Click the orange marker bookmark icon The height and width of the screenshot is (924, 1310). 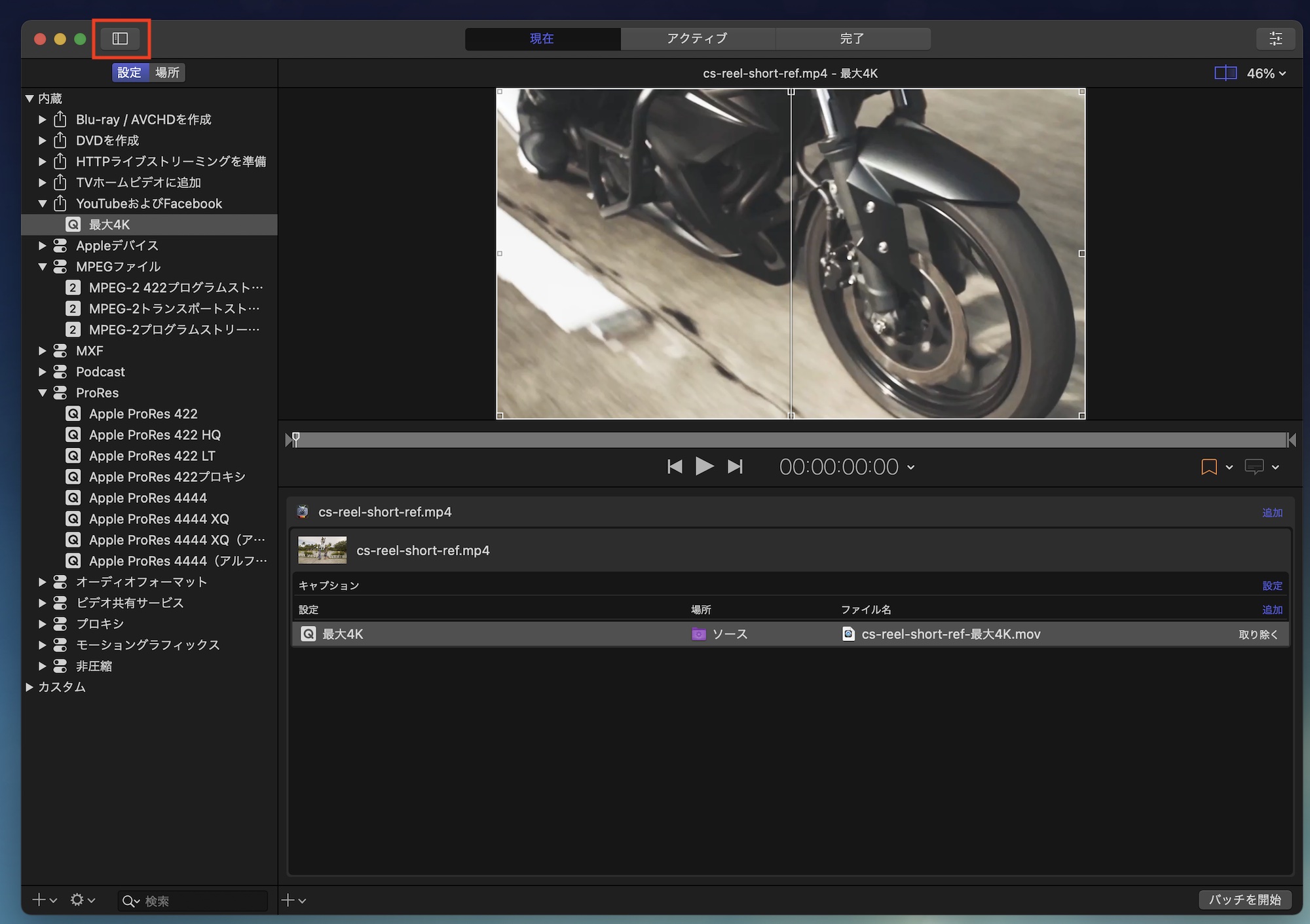[1208, 467]
